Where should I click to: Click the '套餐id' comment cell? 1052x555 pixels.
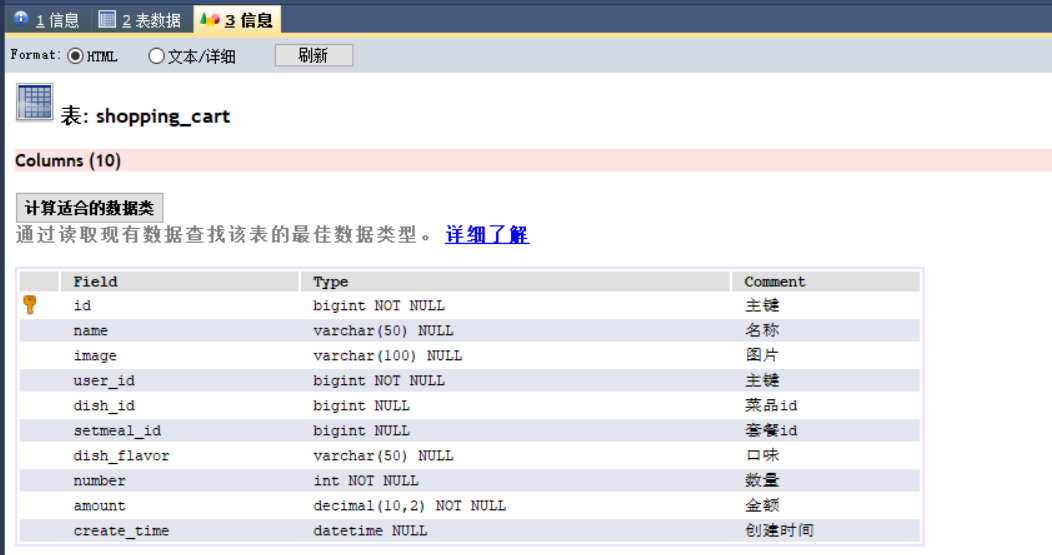coord(826,430)
